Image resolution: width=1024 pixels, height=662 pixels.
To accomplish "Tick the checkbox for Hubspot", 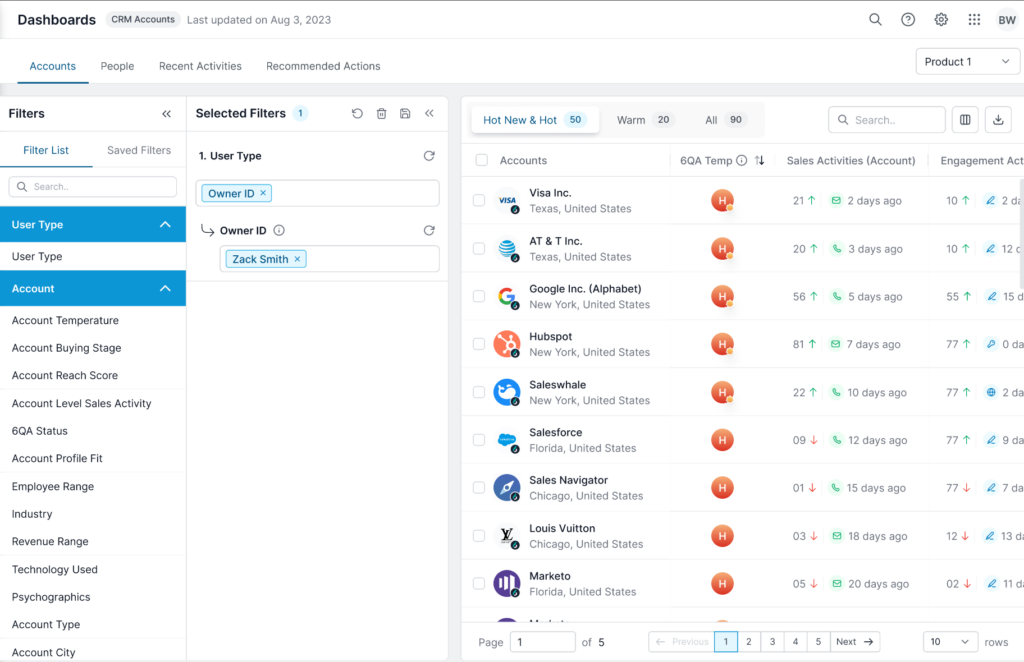I will pos(479,344).
